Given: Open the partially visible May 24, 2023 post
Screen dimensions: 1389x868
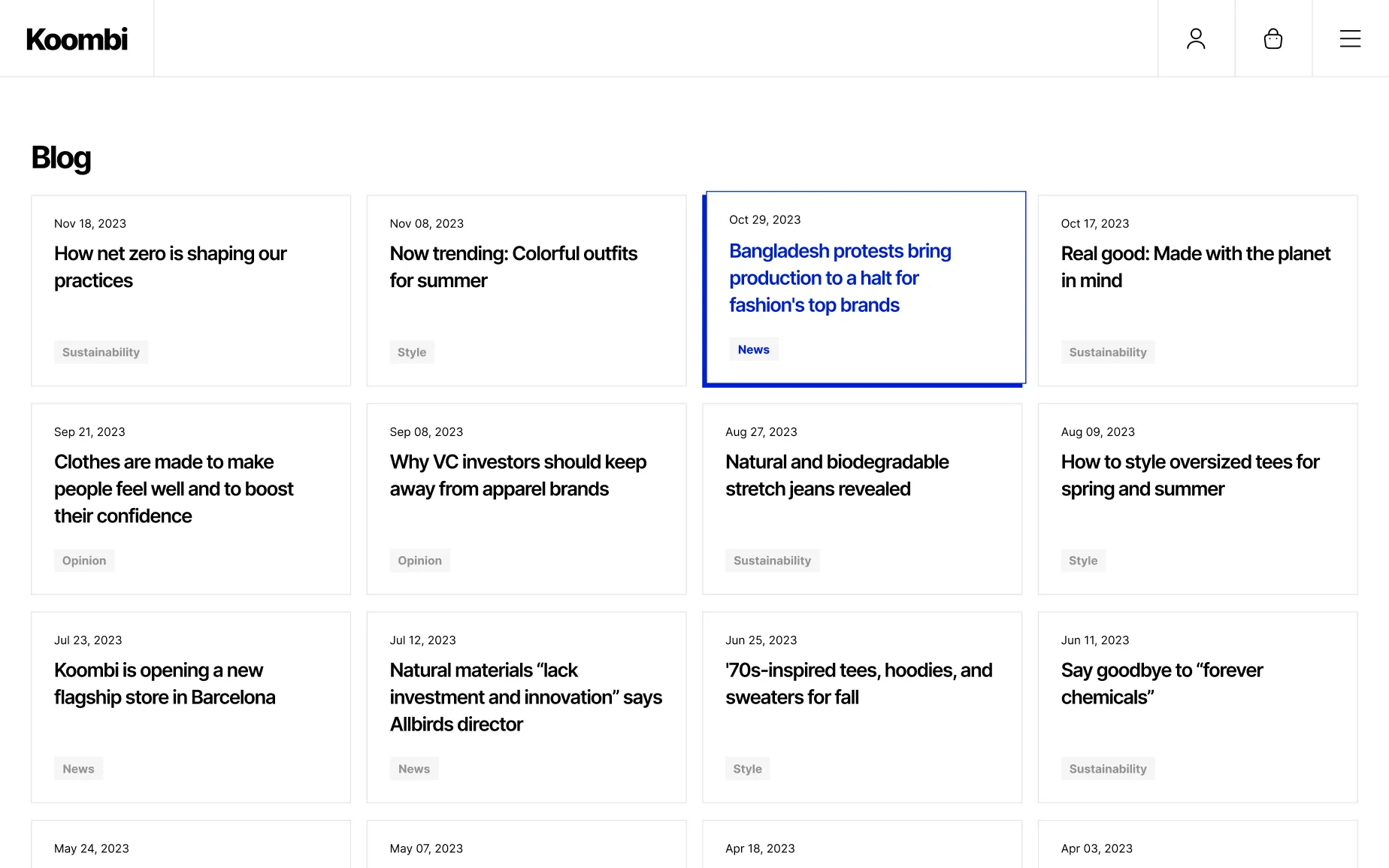Looking at the screenshot, I should 191,845.
